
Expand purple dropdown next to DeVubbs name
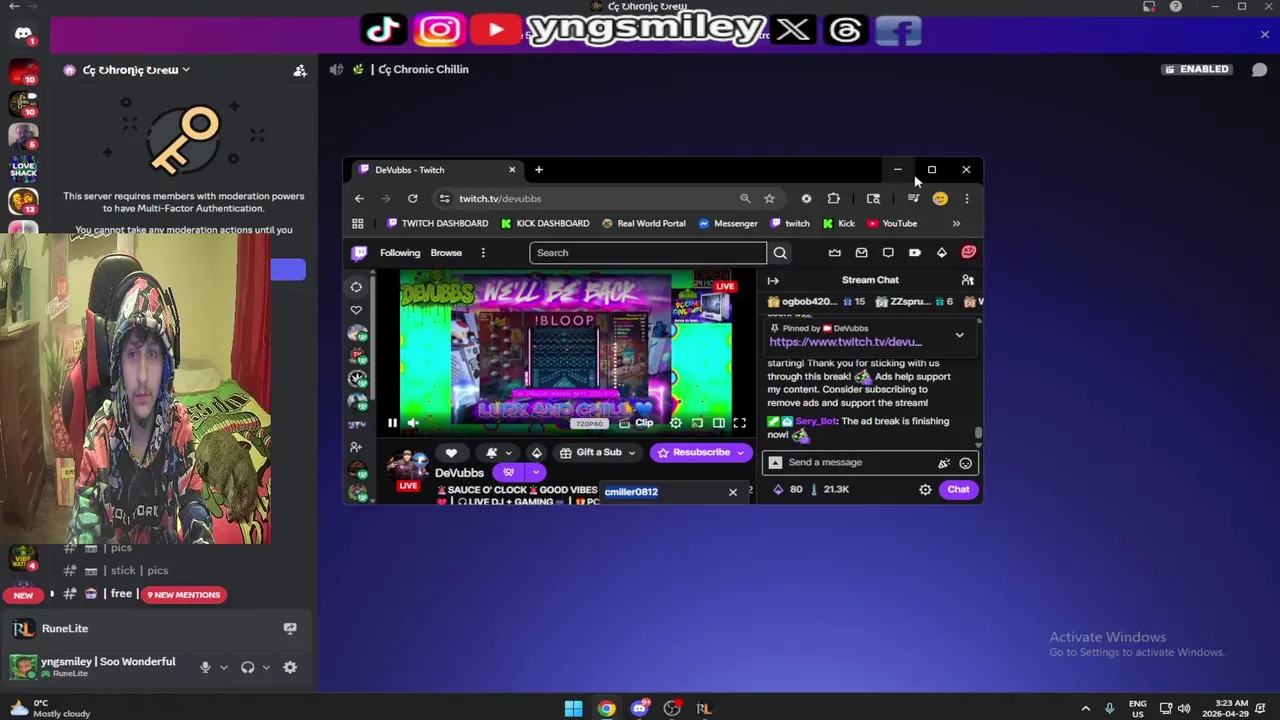(x=536, y=472)
